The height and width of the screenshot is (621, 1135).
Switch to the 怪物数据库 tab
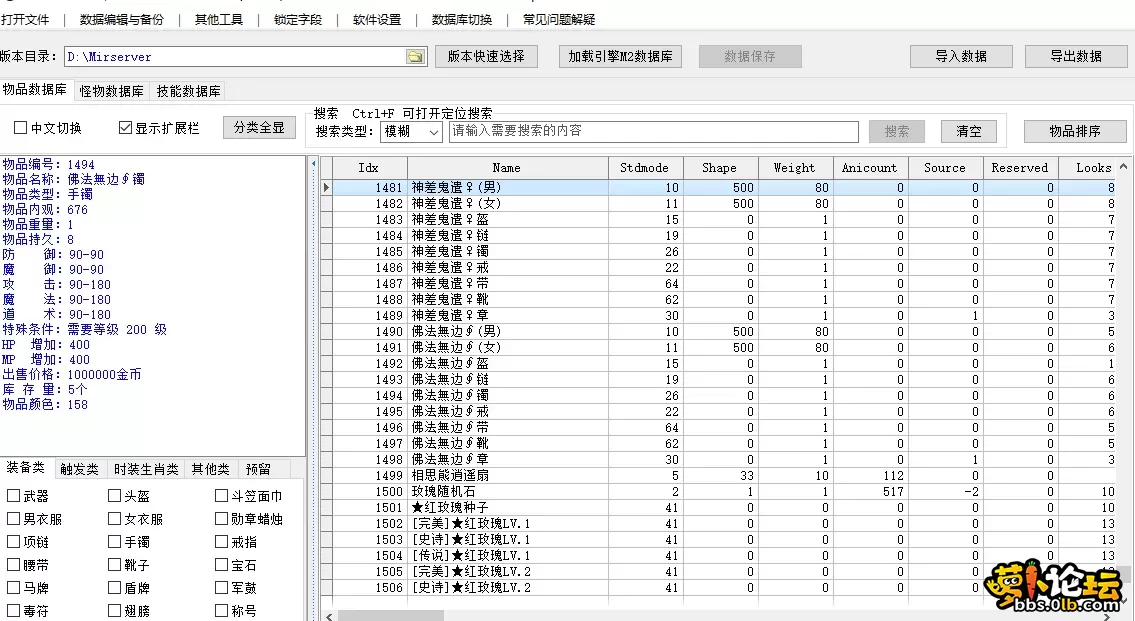coord(111,90)
